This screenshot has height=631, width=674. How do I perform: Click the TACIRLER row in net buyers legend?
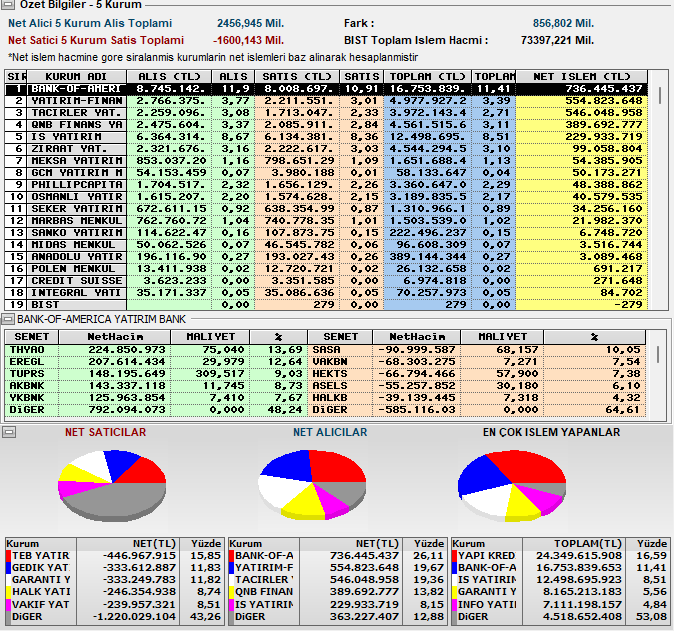point(337,580)
